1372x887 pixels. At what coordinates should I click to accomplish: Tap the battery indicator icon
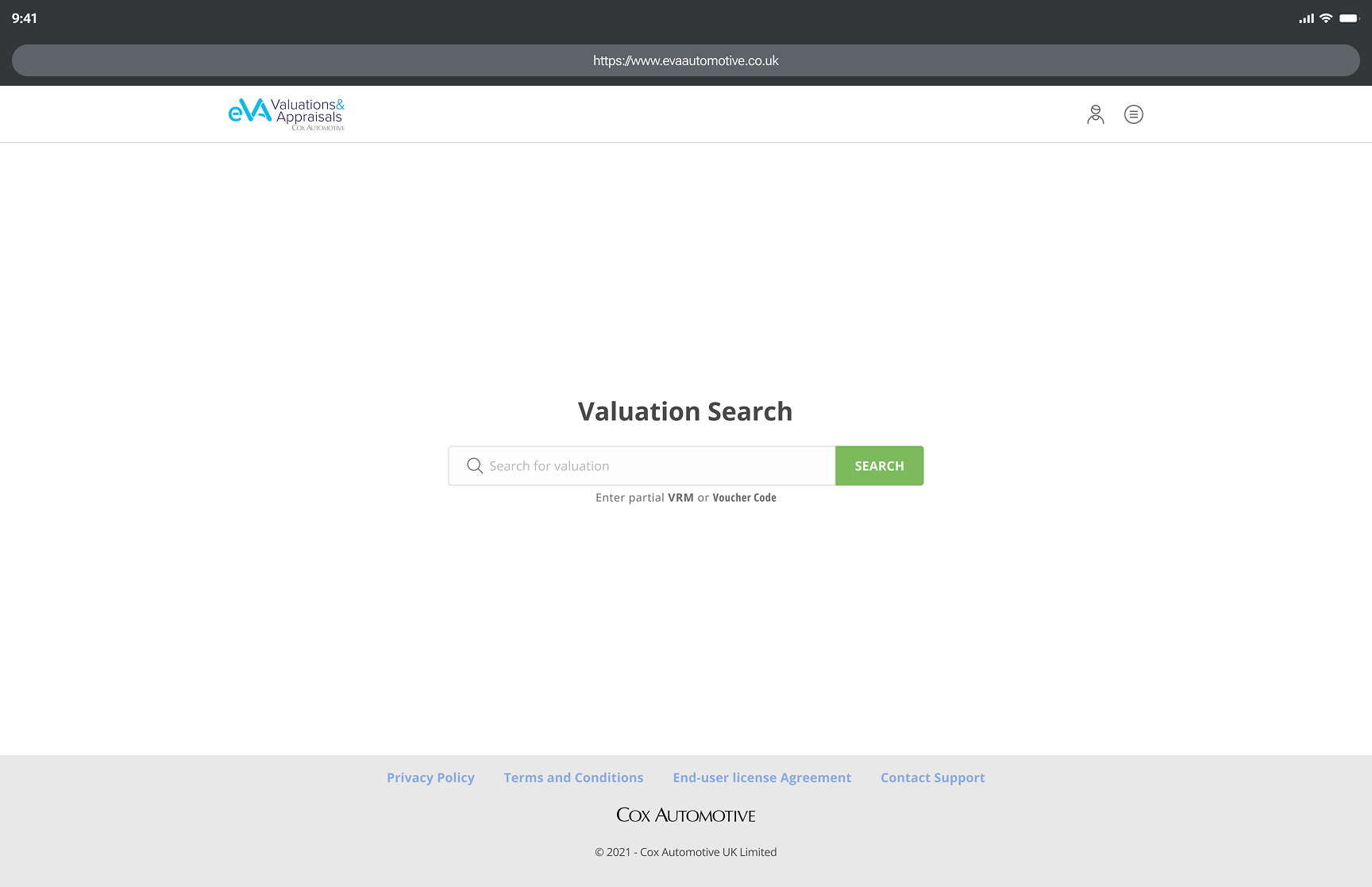tap(1350, 18)
